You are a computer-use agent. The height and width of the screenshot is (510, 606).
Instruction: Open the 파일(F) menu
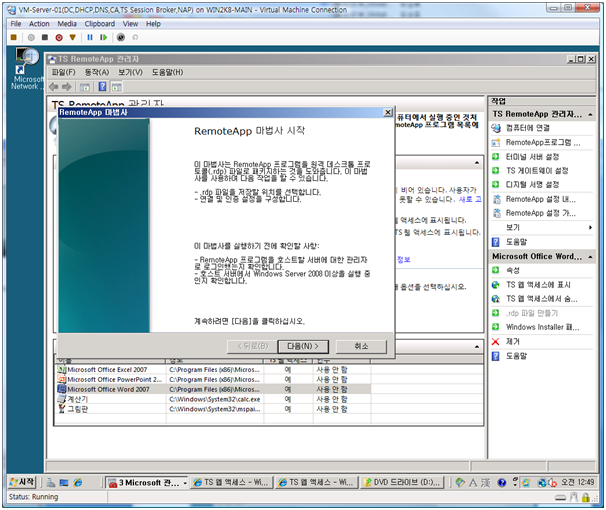coord(63,72)
